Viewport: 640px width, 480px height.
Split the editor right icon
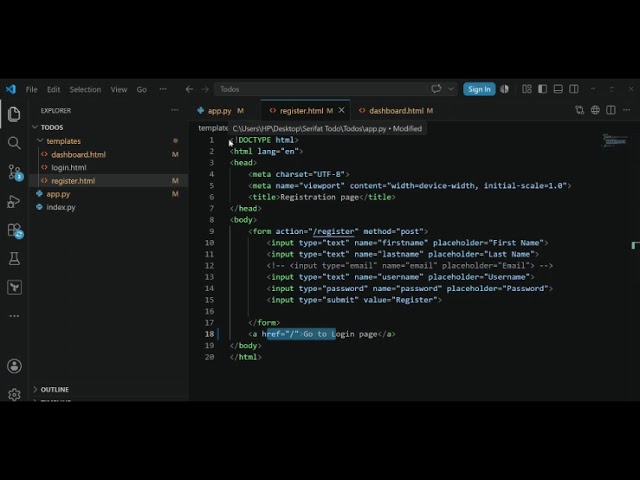(611, 110)
